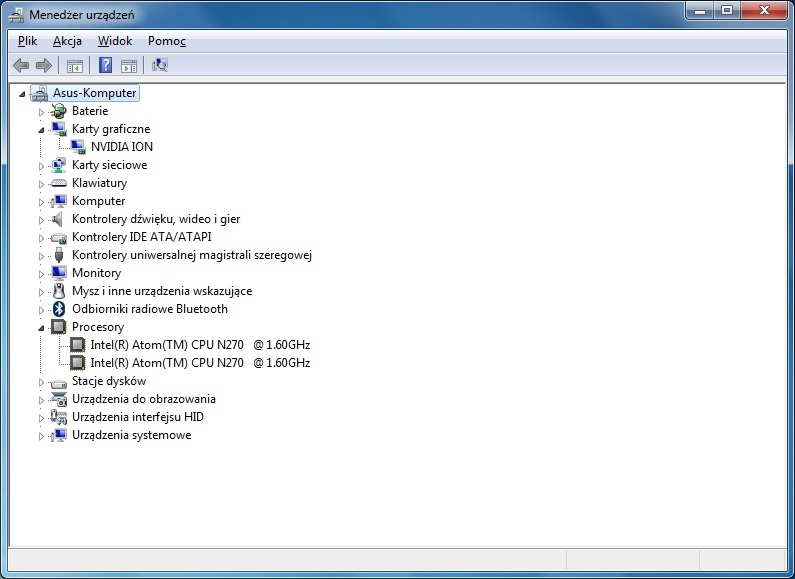The width and height of the screenshot is (795, 579).
Task: Minimize the Menedżer urządzeń window
Action: pos(700,11)
